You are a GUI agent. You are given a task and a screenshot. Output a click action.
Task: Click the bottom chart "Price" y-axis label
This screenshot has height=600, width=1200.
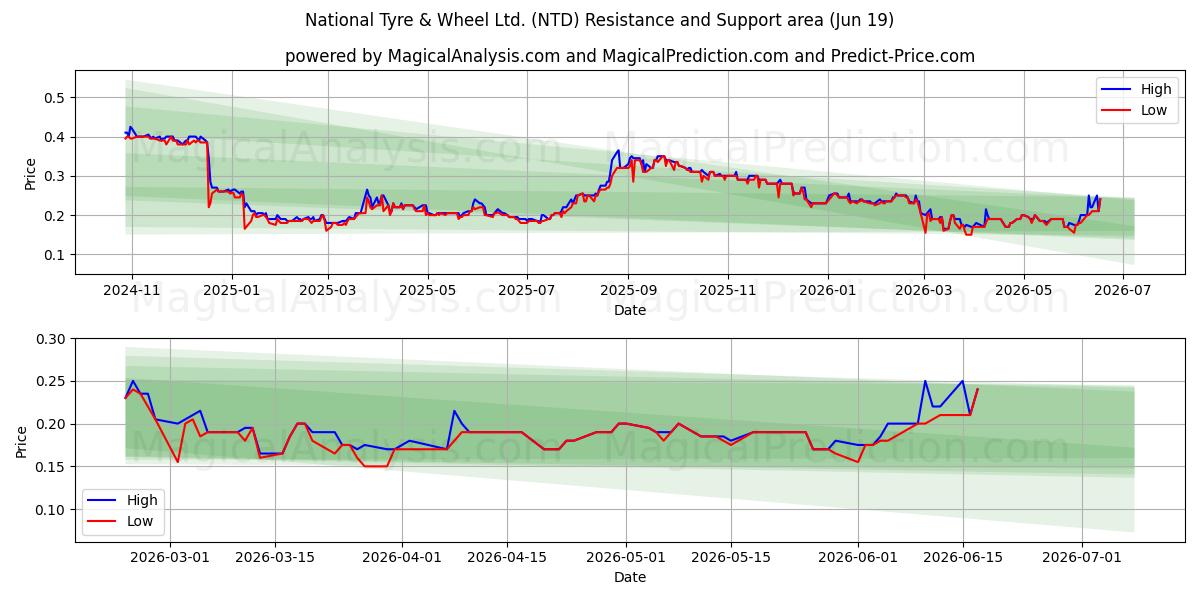coord(22,441)
